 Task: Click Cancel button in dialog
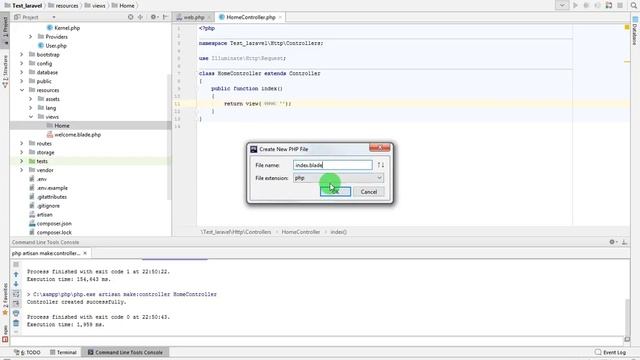(x=369, y=191)
